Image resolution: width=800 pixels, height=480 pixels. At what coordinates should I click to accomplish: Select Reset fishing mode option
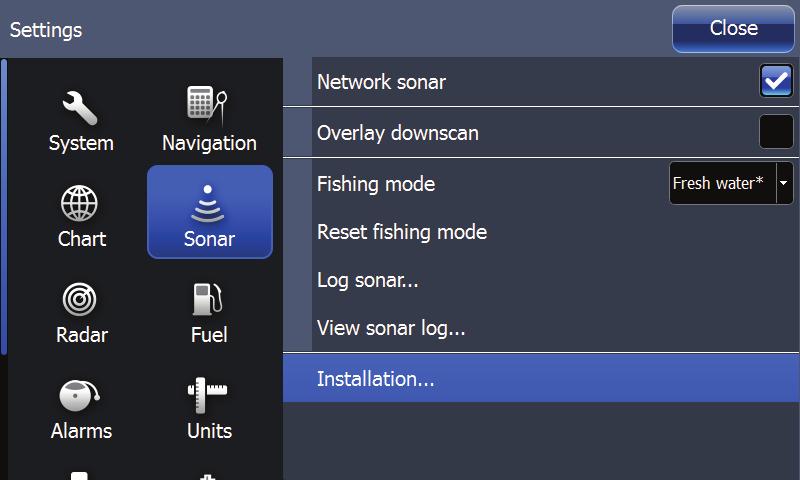pos(402,232)
